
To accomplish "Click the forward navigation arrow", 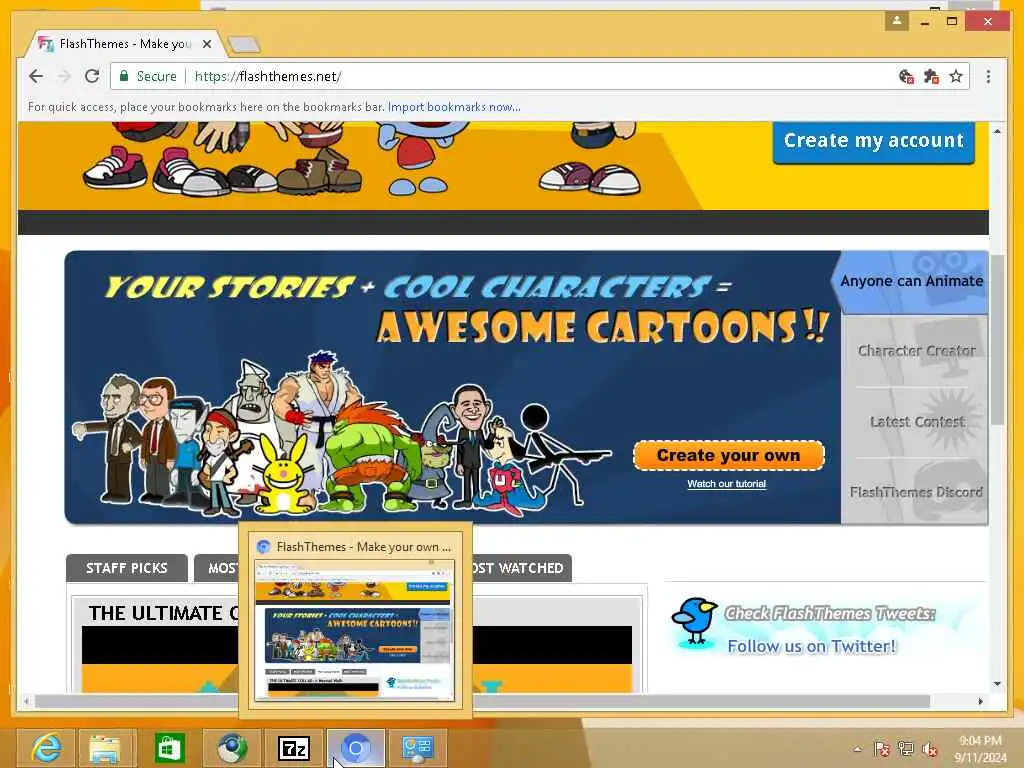I will 64,76.
